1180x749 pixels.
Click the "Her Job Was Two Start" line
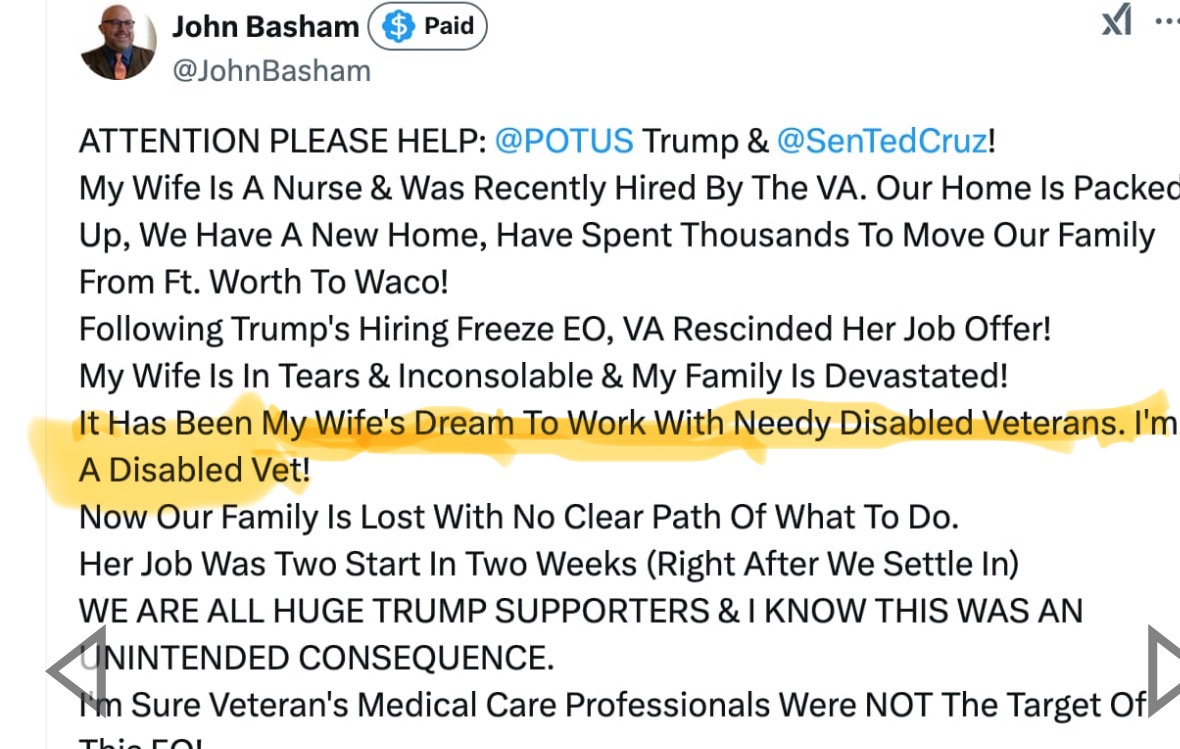tap(549, 565)
